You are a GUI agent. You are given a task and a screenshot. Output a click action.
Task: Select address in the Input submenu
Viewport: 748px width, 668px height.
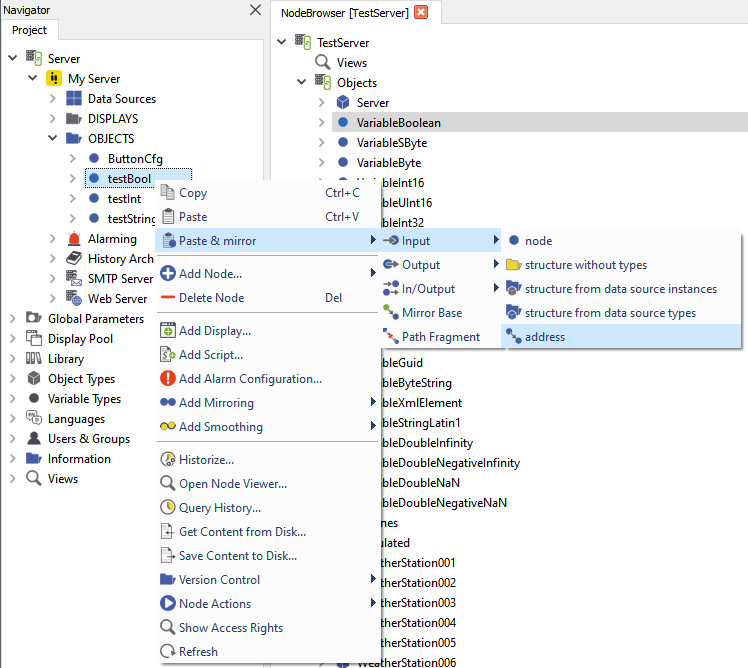click(x=621, y=336)
